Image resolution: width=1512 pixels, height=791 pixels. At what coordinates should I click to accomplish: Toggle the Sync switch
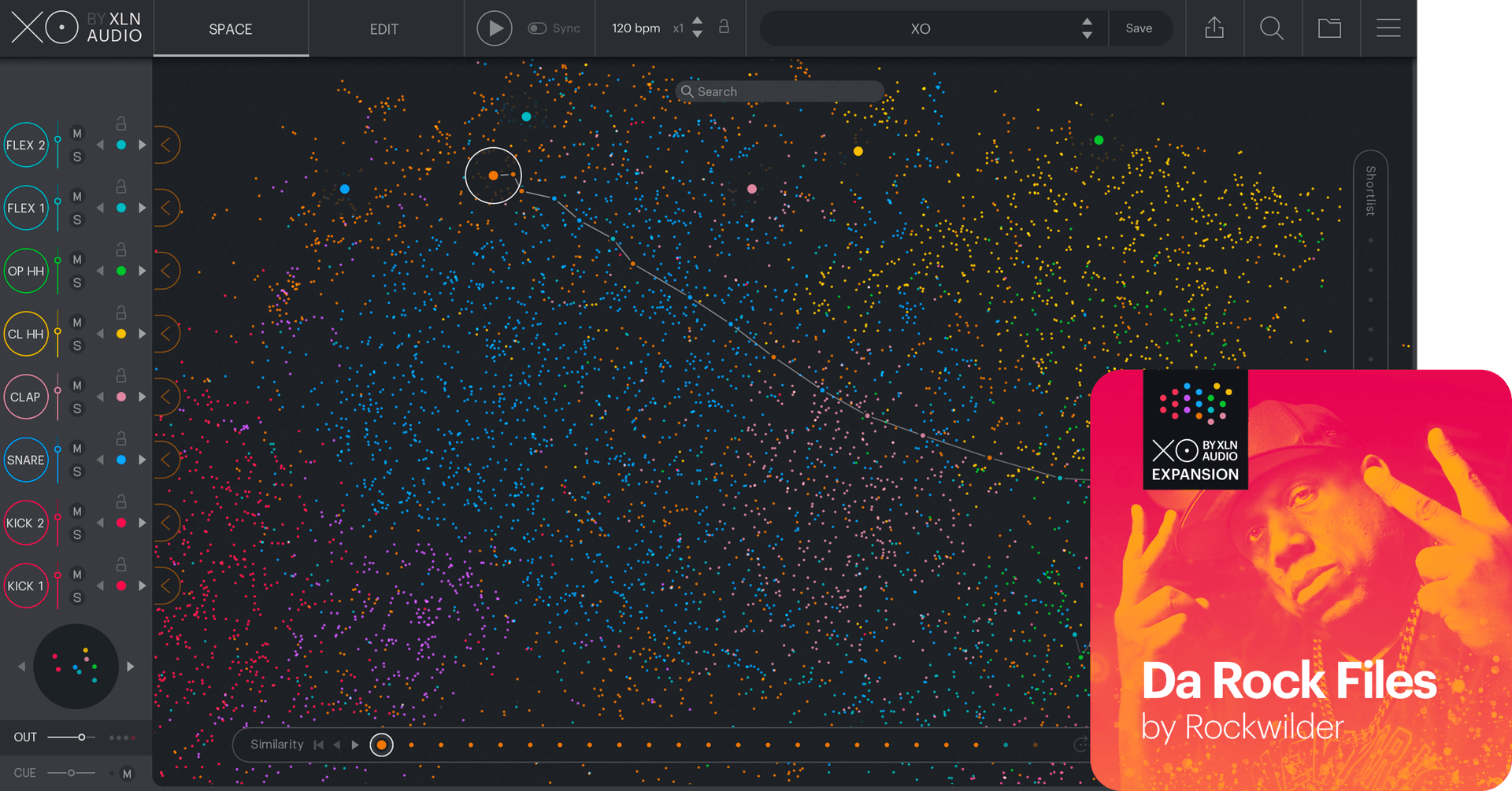click(x=537, y=28)
